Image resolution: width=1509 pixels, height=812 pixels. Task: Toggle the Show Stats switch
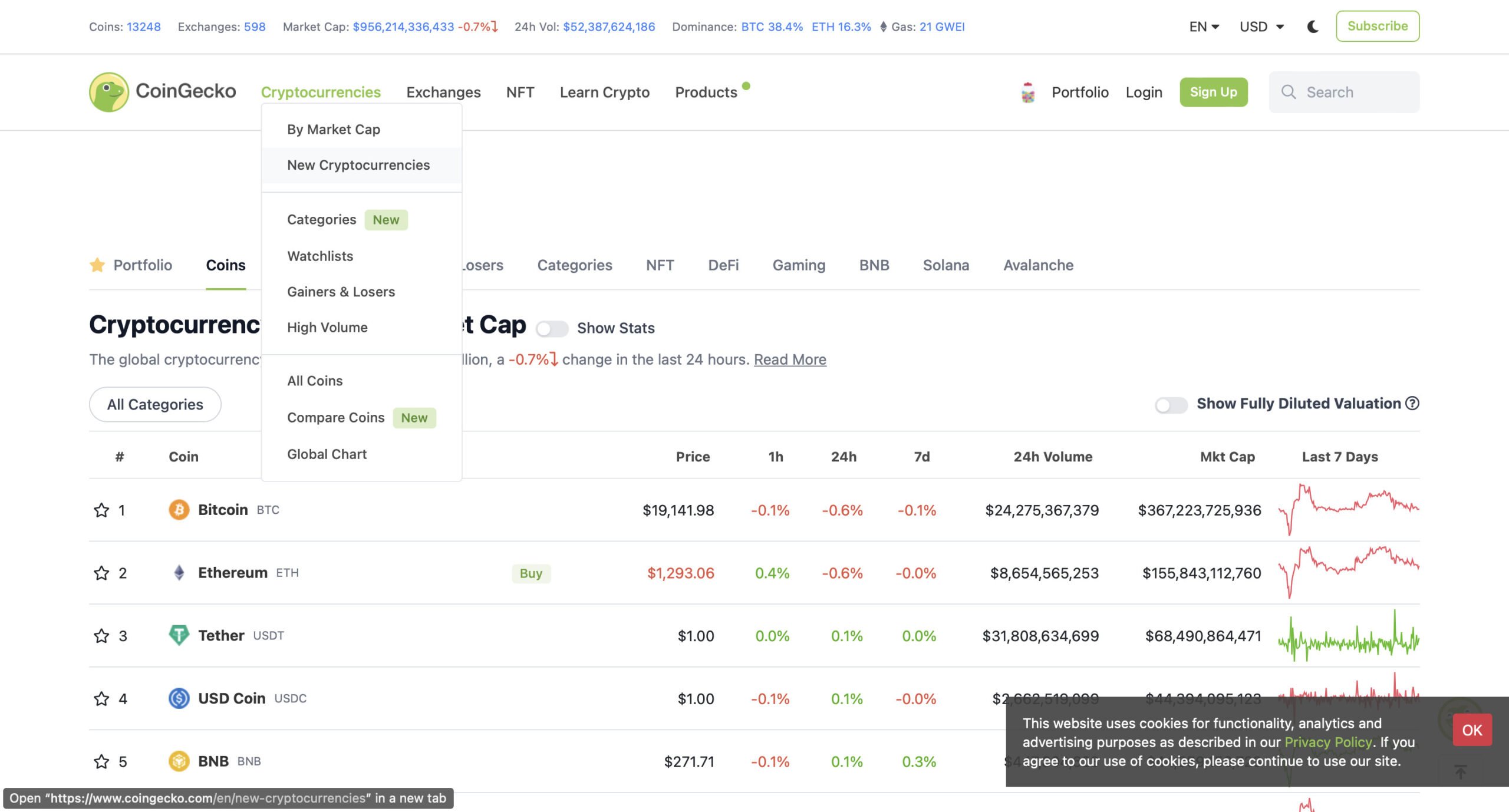[552, 328]
